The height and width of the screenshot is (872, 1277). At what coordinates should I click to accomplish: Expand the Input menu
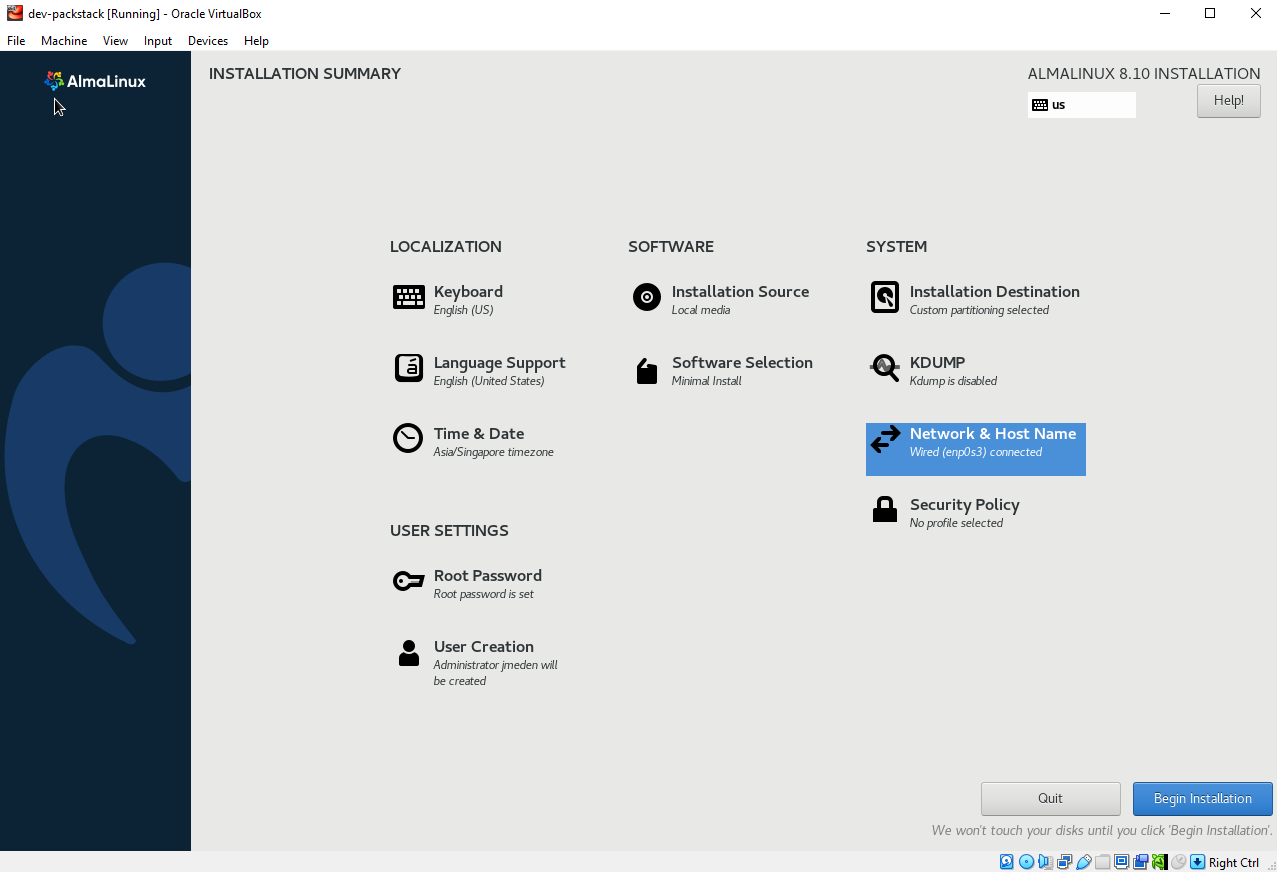(x=158, y=41)
